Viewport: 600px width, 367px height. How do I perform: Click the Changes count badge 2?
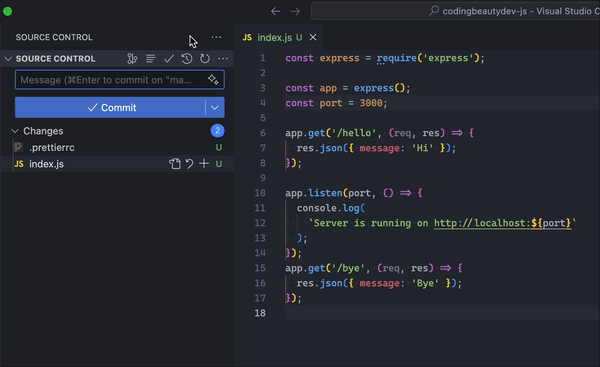pyautogui.click(x=217, y=131)
